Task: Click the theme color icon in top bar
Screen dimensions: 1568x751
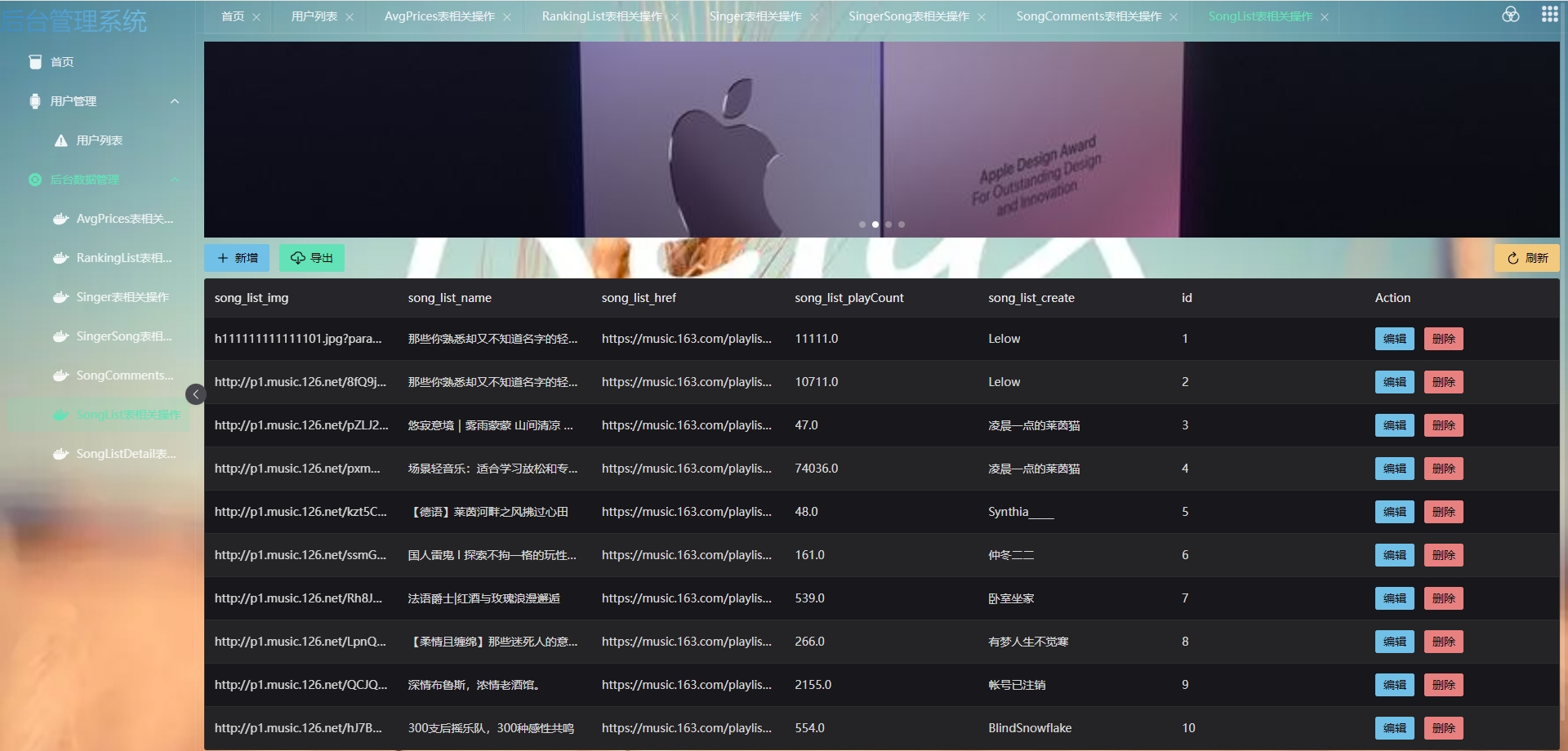Action: coord(1511,15)
